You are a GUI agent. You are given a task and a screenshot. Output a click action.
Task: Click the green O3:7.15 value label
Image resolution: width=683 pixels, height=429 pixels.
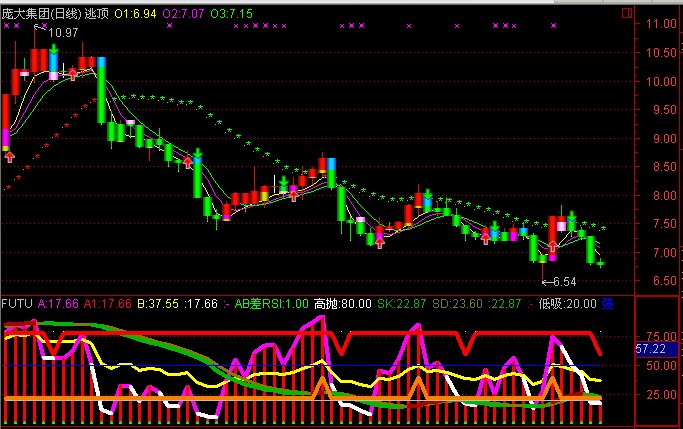point(232,15)
